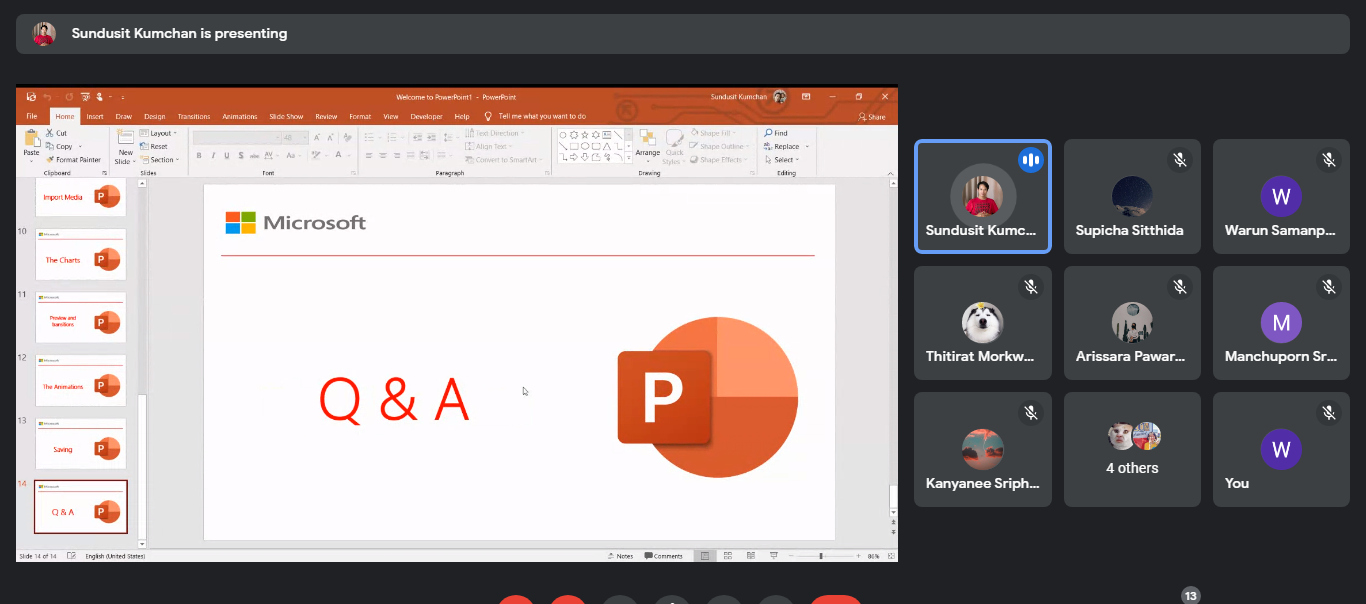Click the Text Shadow S icon
Screen dimensions: 1366x604
(243, 156)
